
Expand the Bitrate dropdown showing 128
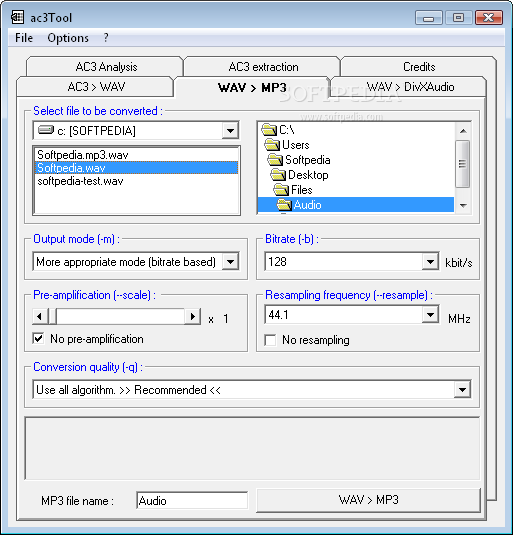point(430,262)
